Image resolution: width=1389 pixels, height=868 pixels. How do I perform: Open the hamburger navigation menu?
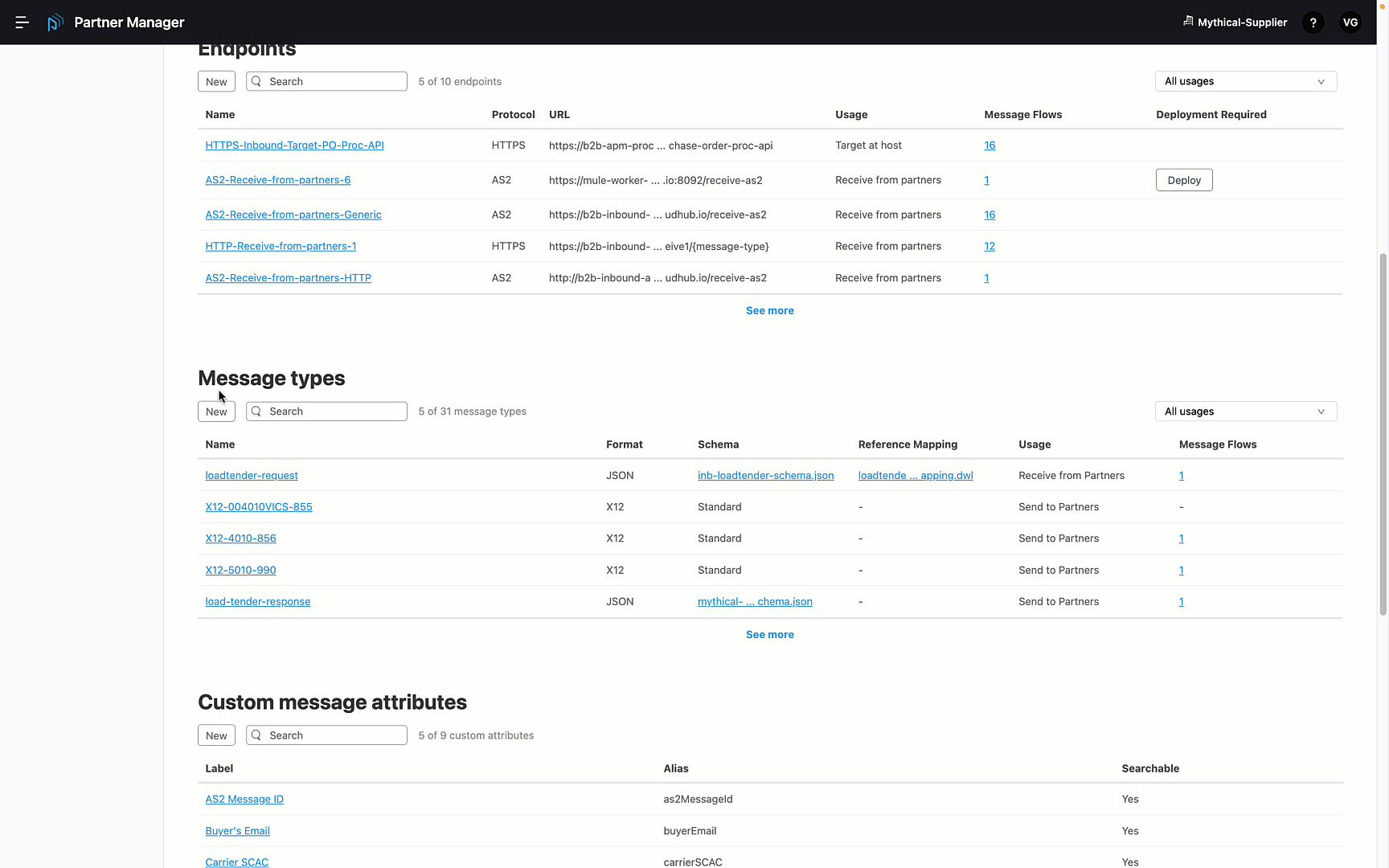tap(23, 23)
